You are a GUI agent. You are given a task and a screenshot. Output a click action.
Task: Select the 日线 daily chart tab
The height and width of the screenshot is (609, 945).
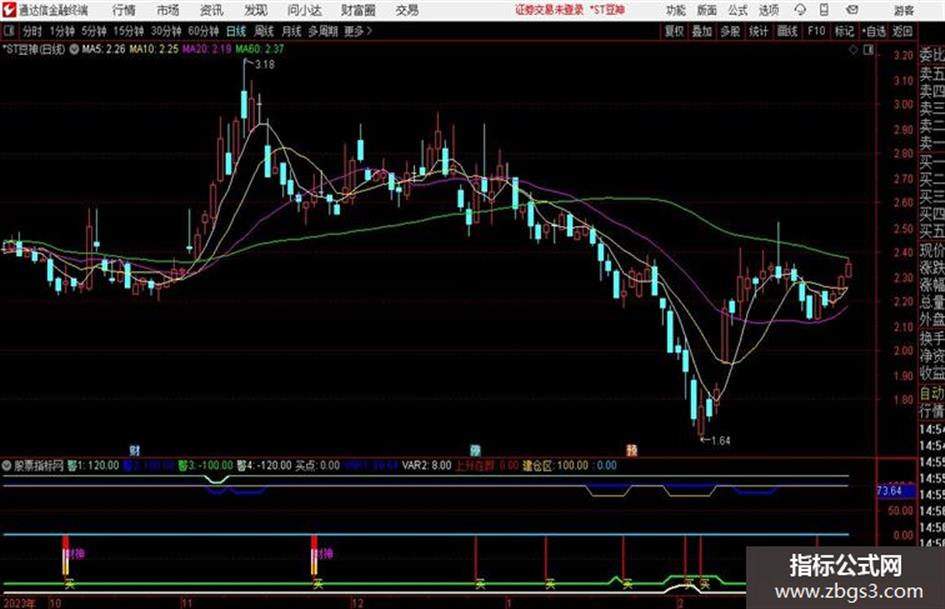pyautogui.click(x=236, y=31)
